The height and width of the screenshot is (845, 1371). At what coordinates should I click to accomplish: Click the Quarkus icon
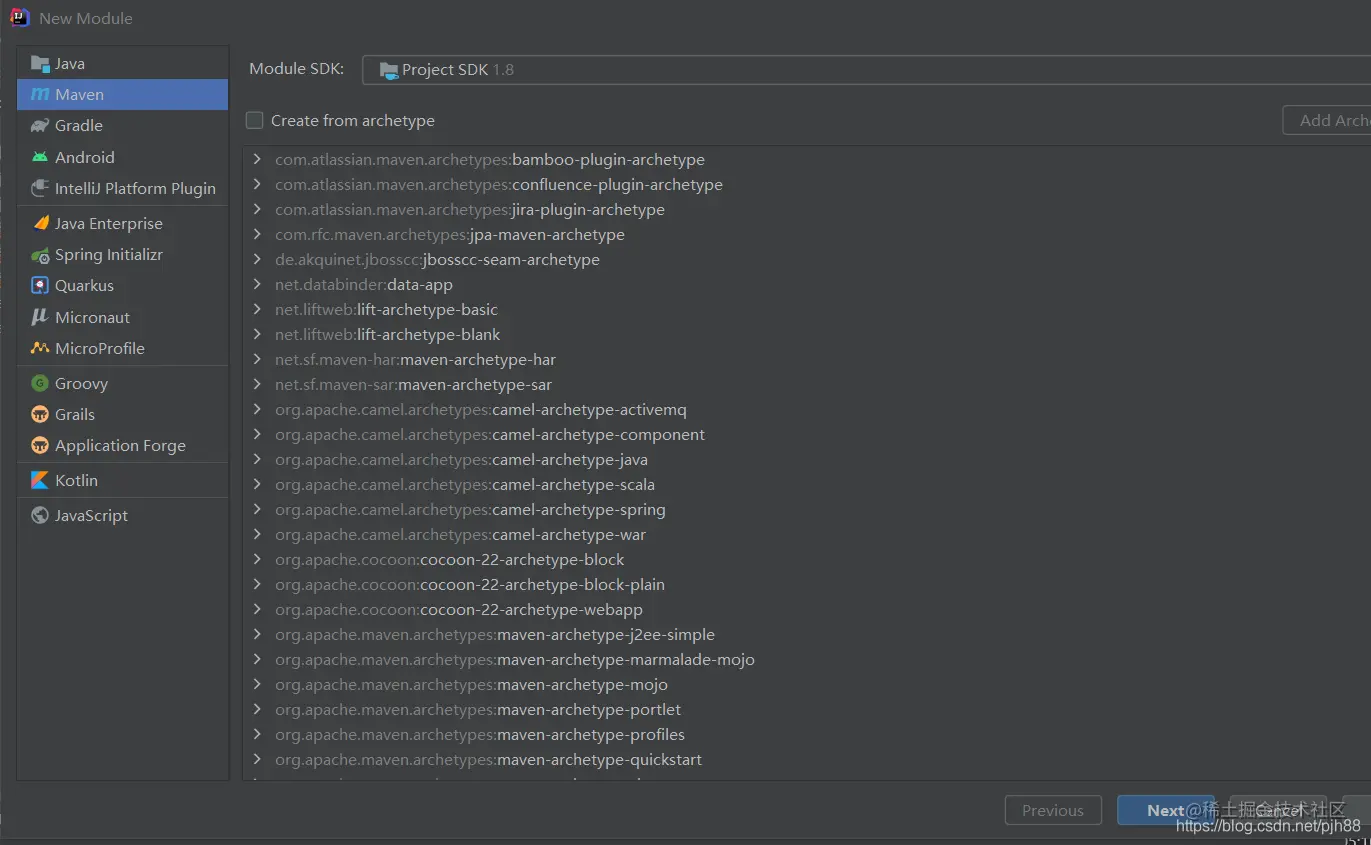[x=40, y=286]
